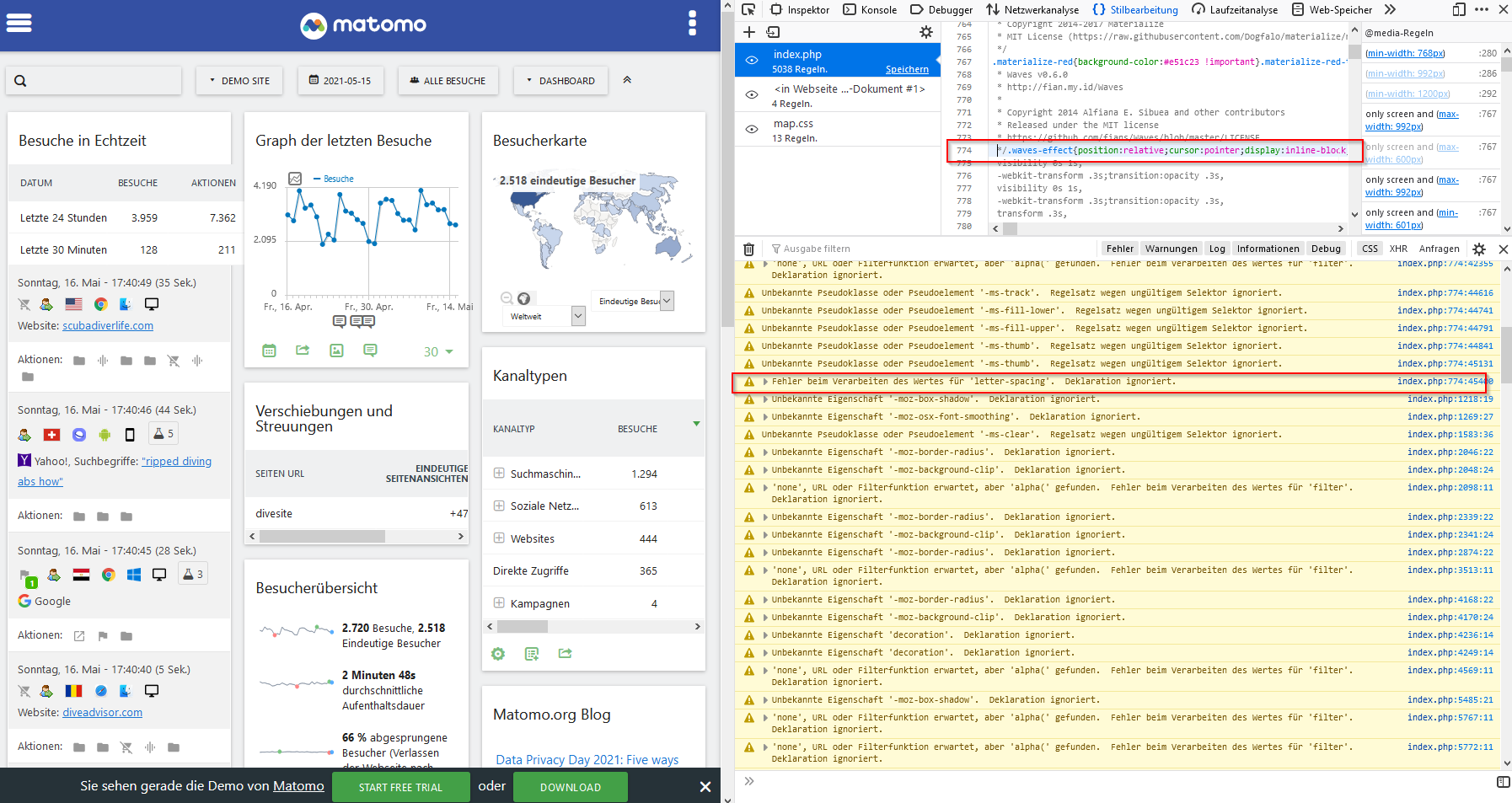Screen dimensions: 1512x803
Task: Click the export icon under Kanaltypen table
Action: click(x=566, y=654)
